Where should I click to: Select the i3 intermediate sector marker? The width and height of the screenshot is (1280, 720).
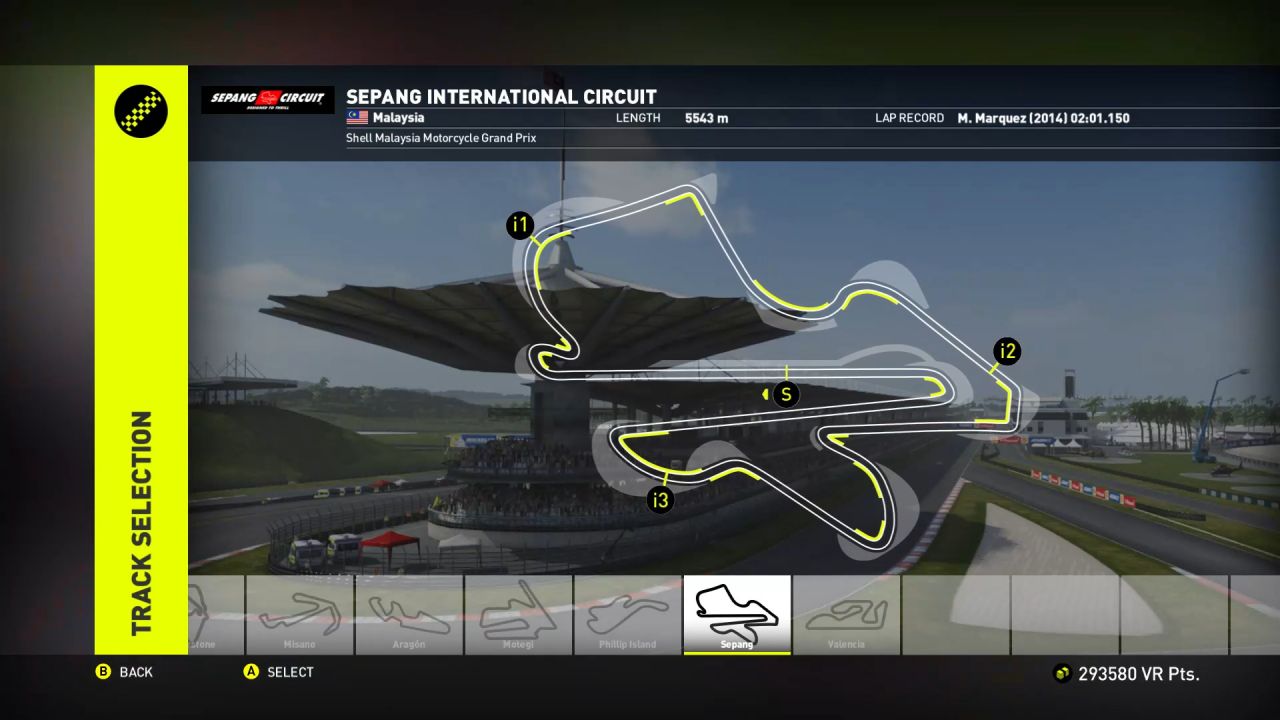pos(659,500)
